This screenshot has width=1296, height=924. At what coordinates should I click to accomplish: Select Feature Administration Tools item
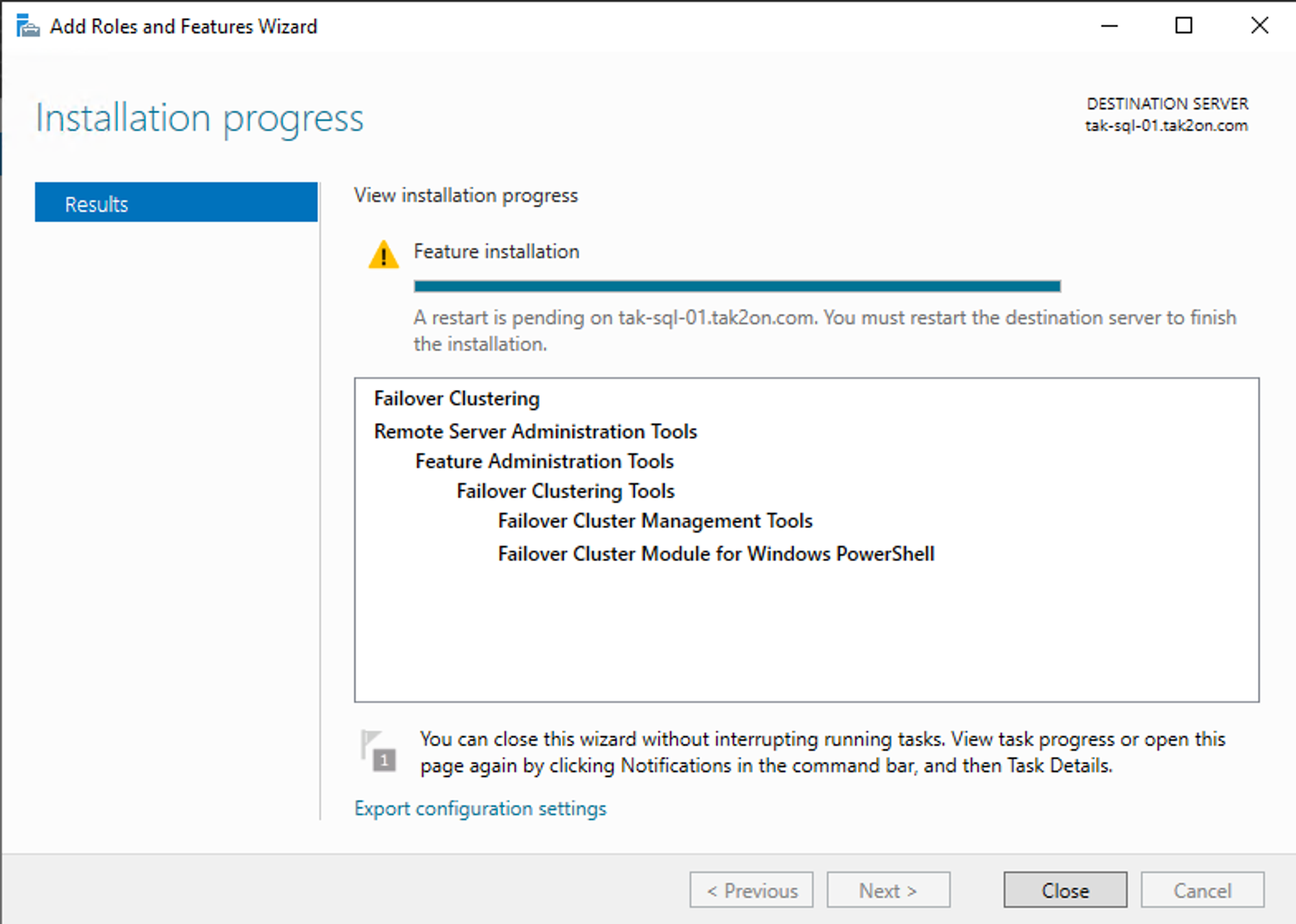[544, 461]
